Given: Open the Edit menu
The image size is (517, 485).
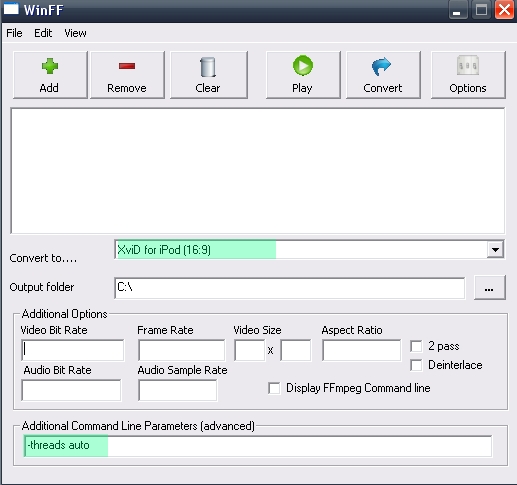Looking at the screenshot, I should click(x=43, y=33).
